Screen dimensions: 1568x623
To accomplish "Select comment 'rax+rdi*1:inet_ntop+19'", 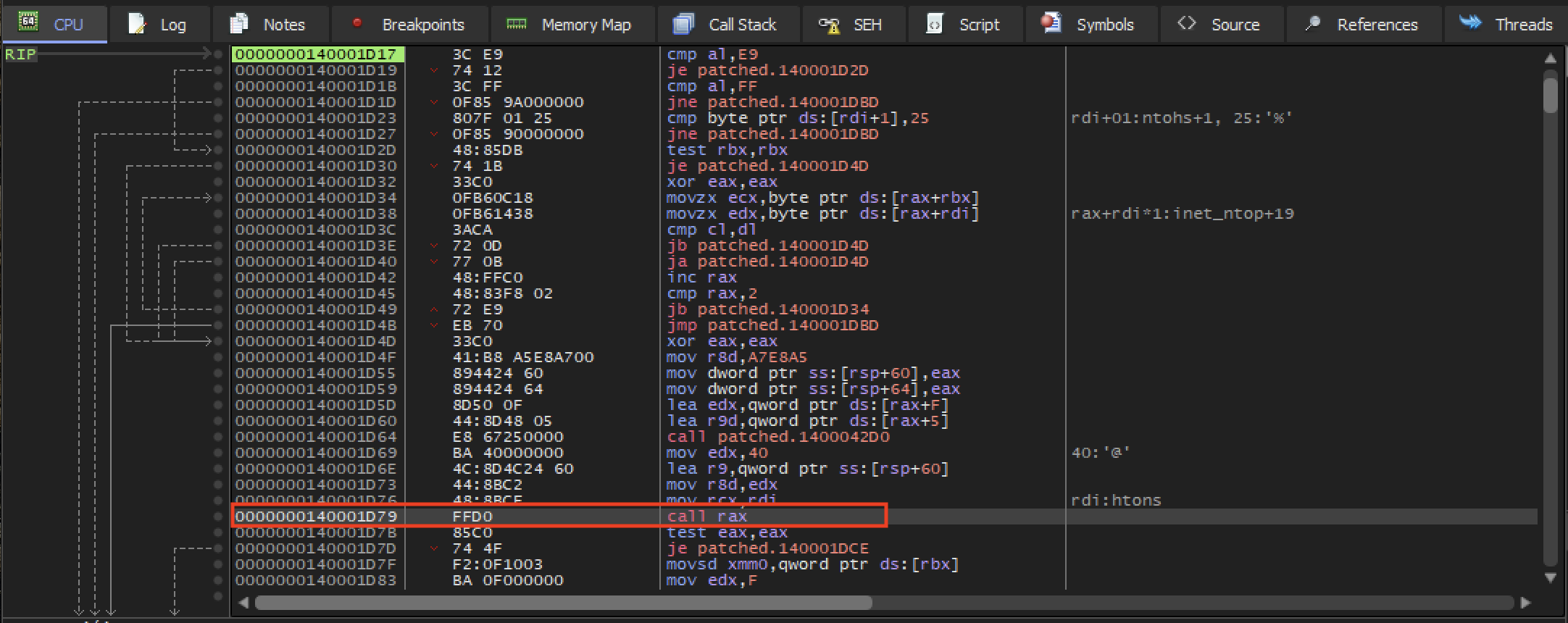I will [x=1183, y=214].
